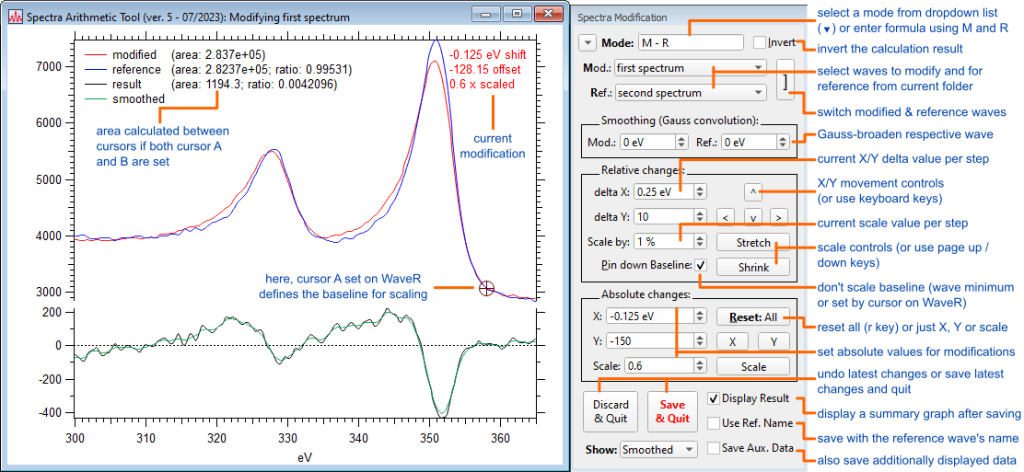The image size is (1024, 472).
Task: Close the Spectra Arithmetic Tool window
Action: (548, 13)
